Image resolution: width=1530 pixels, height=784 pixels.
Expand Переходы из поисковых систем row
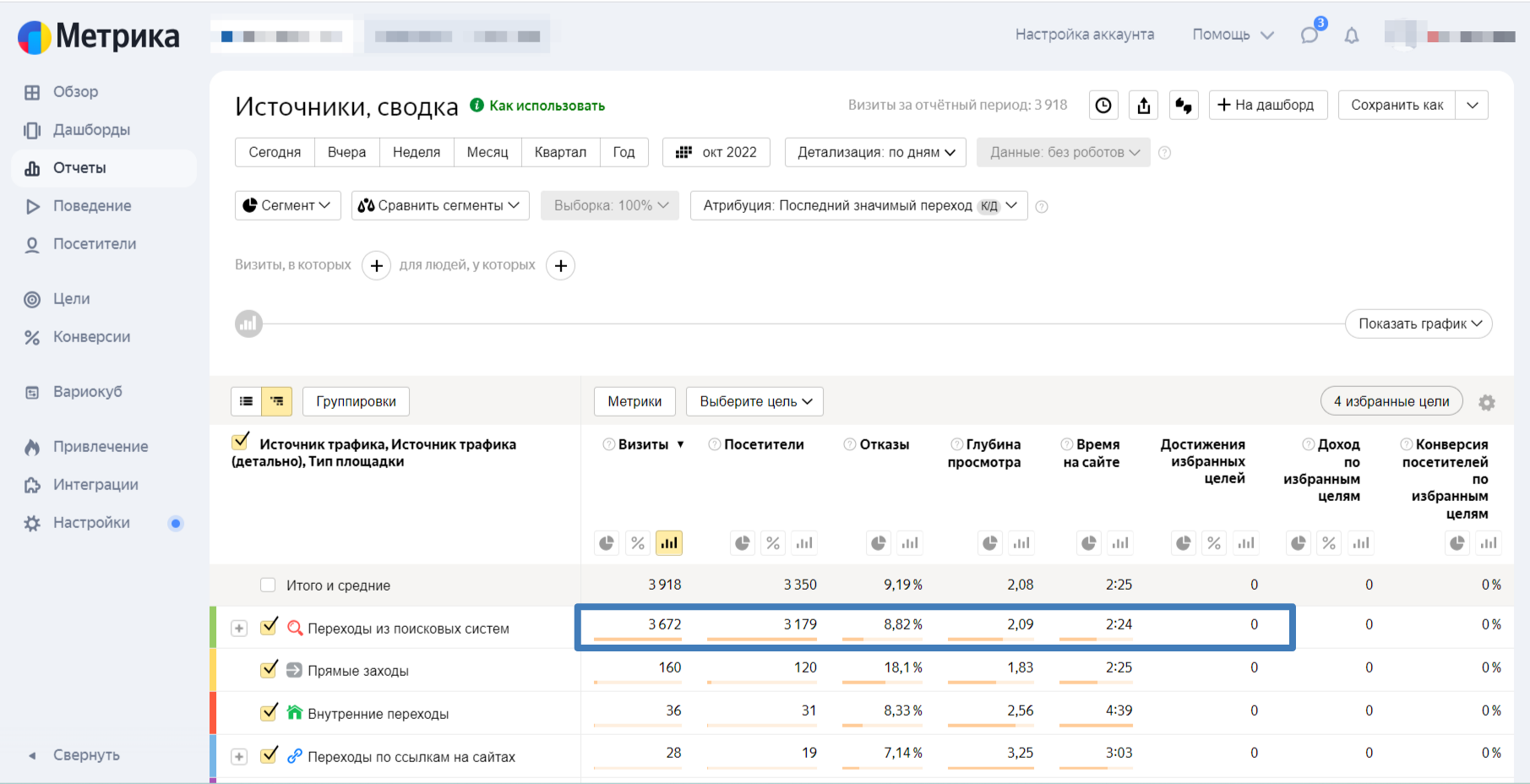tap(239, 629)
